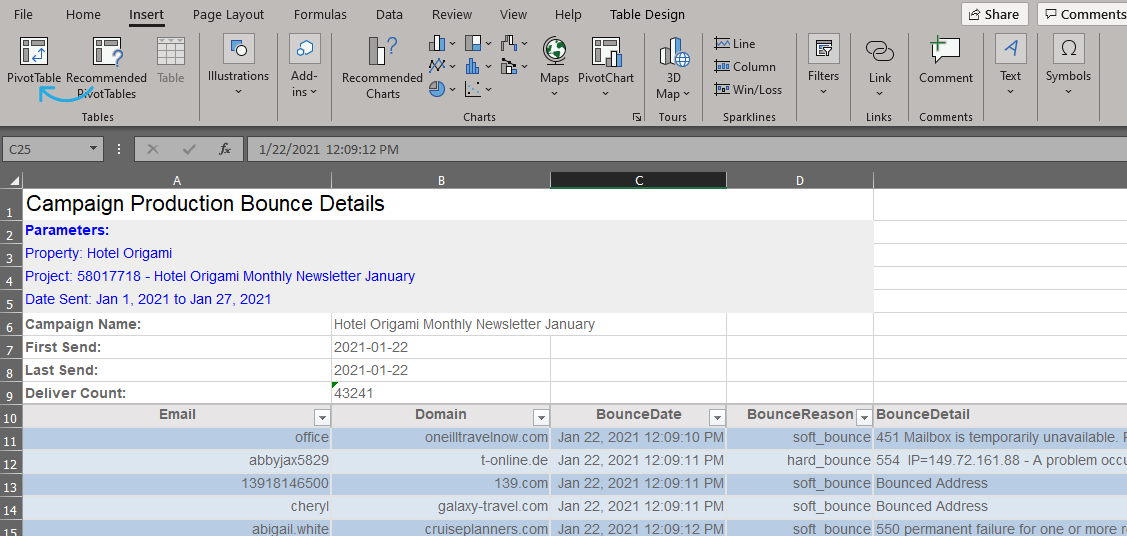1127x536 pixels.
Task: Open the Symbols menu
Action: (x=1068, y=67)
